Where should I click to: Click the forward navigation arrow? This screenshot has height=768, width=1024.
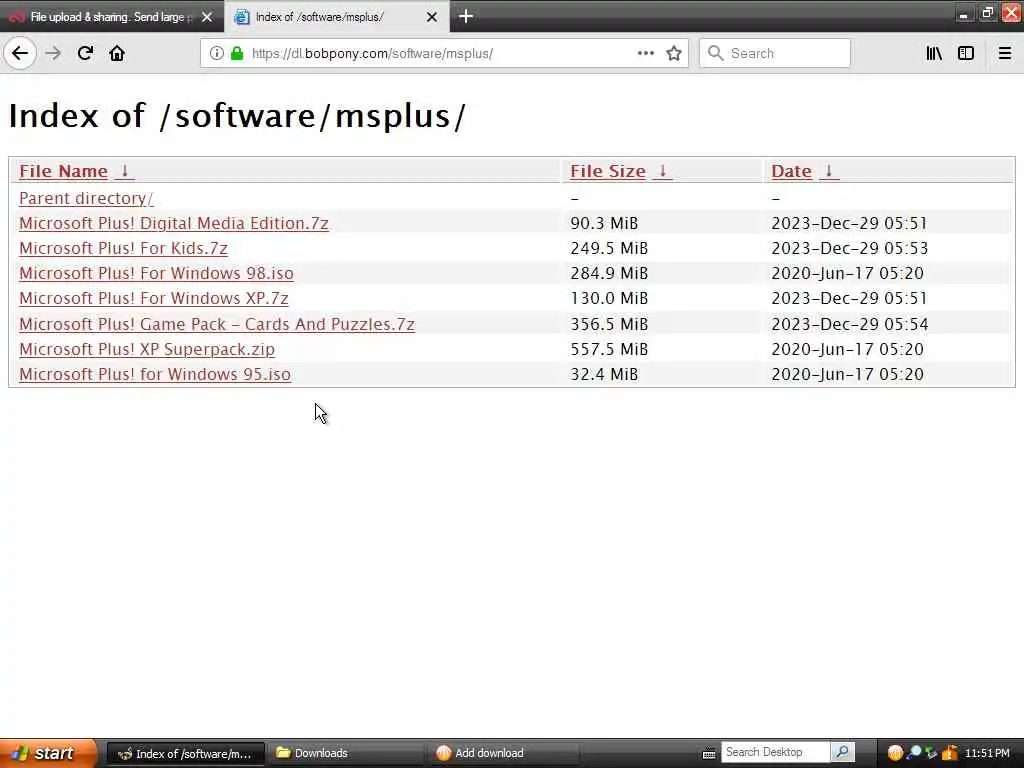(x=53, y=53)
